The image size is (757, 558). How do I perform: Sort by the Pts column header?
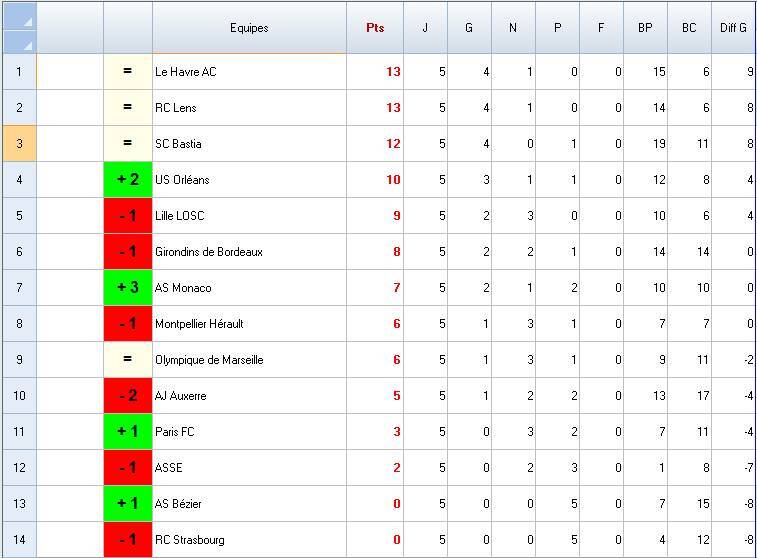pyautogui.click(x=375, y=28)
